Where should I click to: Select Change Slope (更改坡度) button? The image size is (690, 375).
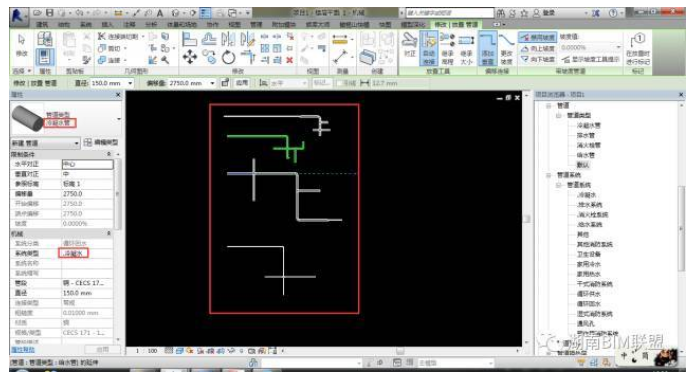[506, 48]
